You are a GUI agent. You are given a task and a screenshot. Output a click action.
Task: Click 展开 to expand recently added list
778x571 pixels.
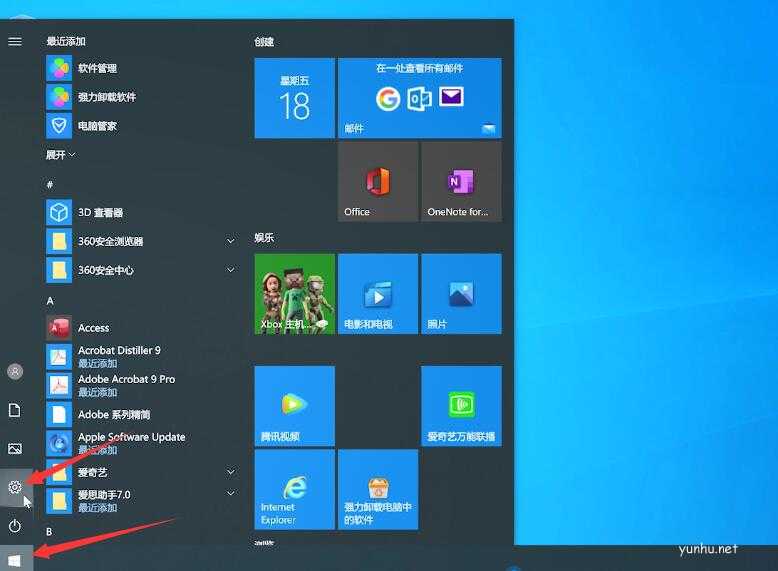(x=61, y=155)
